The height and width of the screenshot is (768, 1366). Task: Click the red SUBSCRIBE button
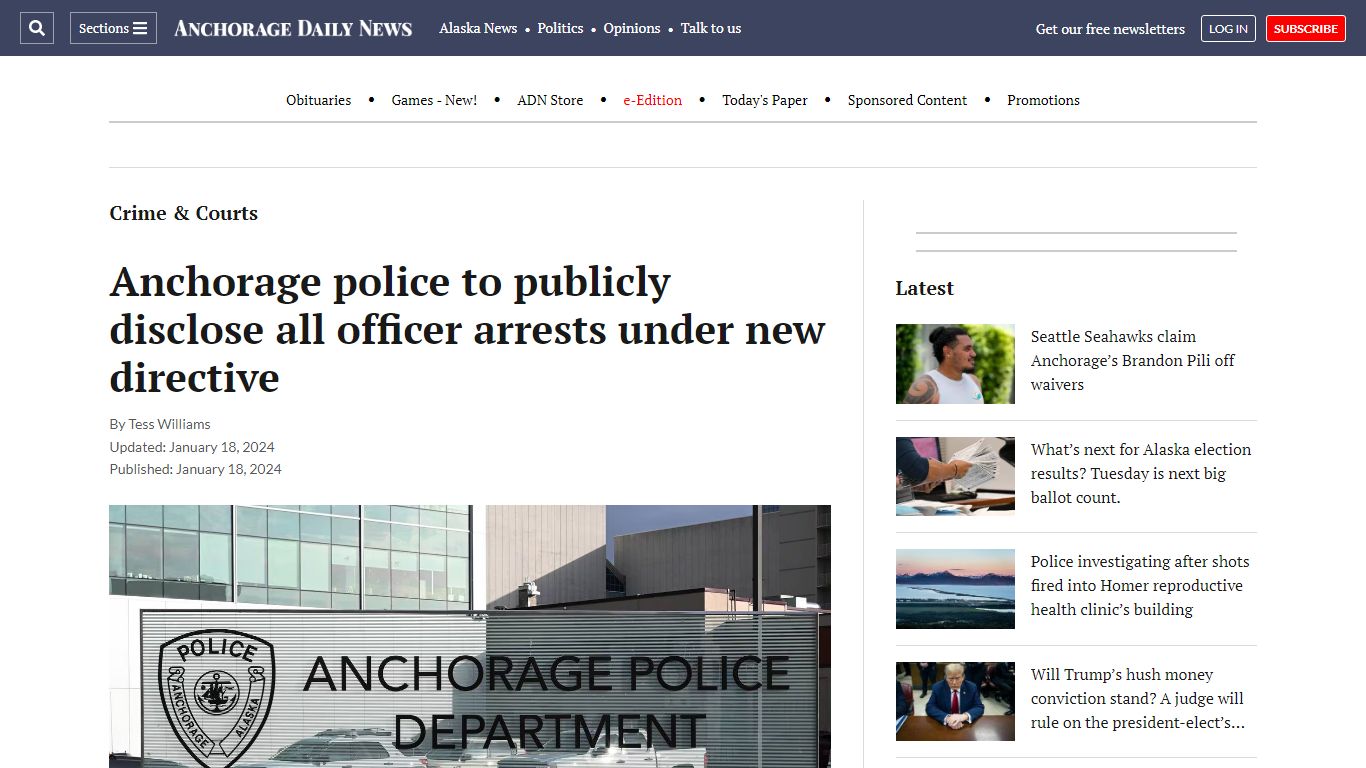pyautogui.click(x=1306, y=29)
